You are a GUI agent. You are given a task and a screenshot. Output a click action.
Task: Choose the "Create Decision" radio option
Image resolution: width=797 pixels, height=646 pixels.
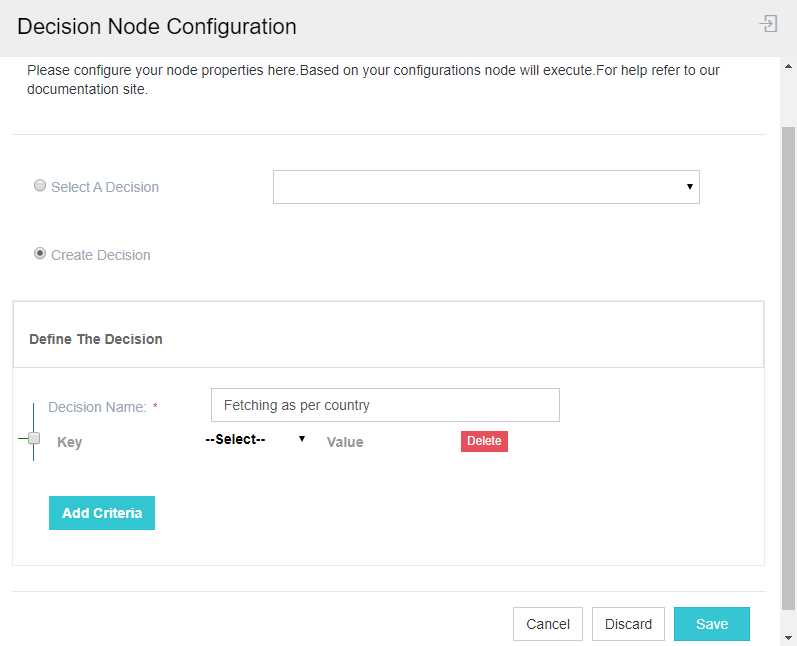pyautogui.click(x=40, y=254)
